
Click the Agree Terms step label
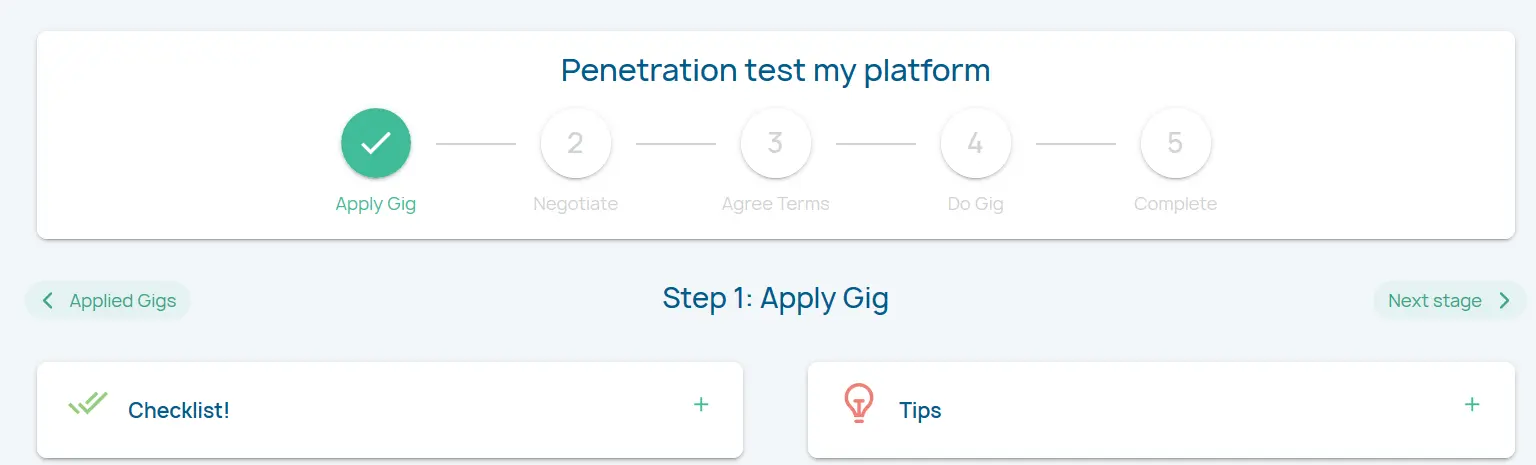pyautogui.click(x=776, y=204)
